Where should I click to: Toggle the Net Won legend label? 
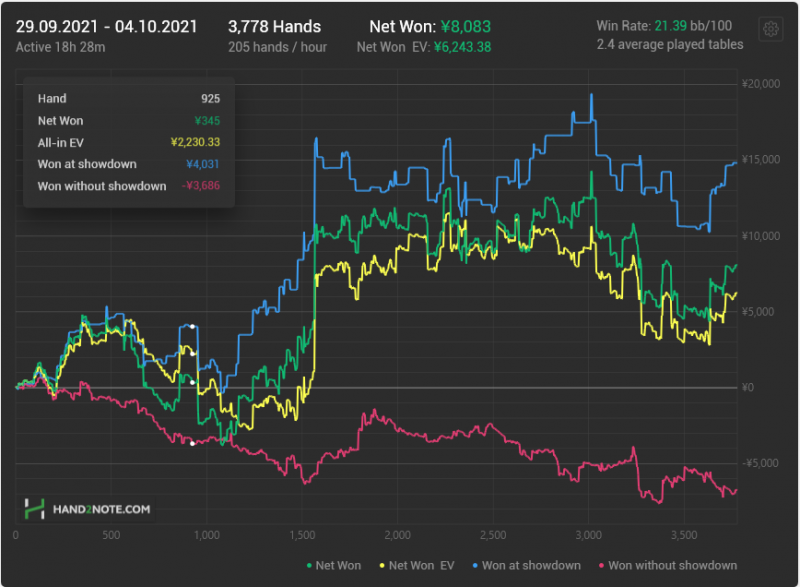[339, 566]
